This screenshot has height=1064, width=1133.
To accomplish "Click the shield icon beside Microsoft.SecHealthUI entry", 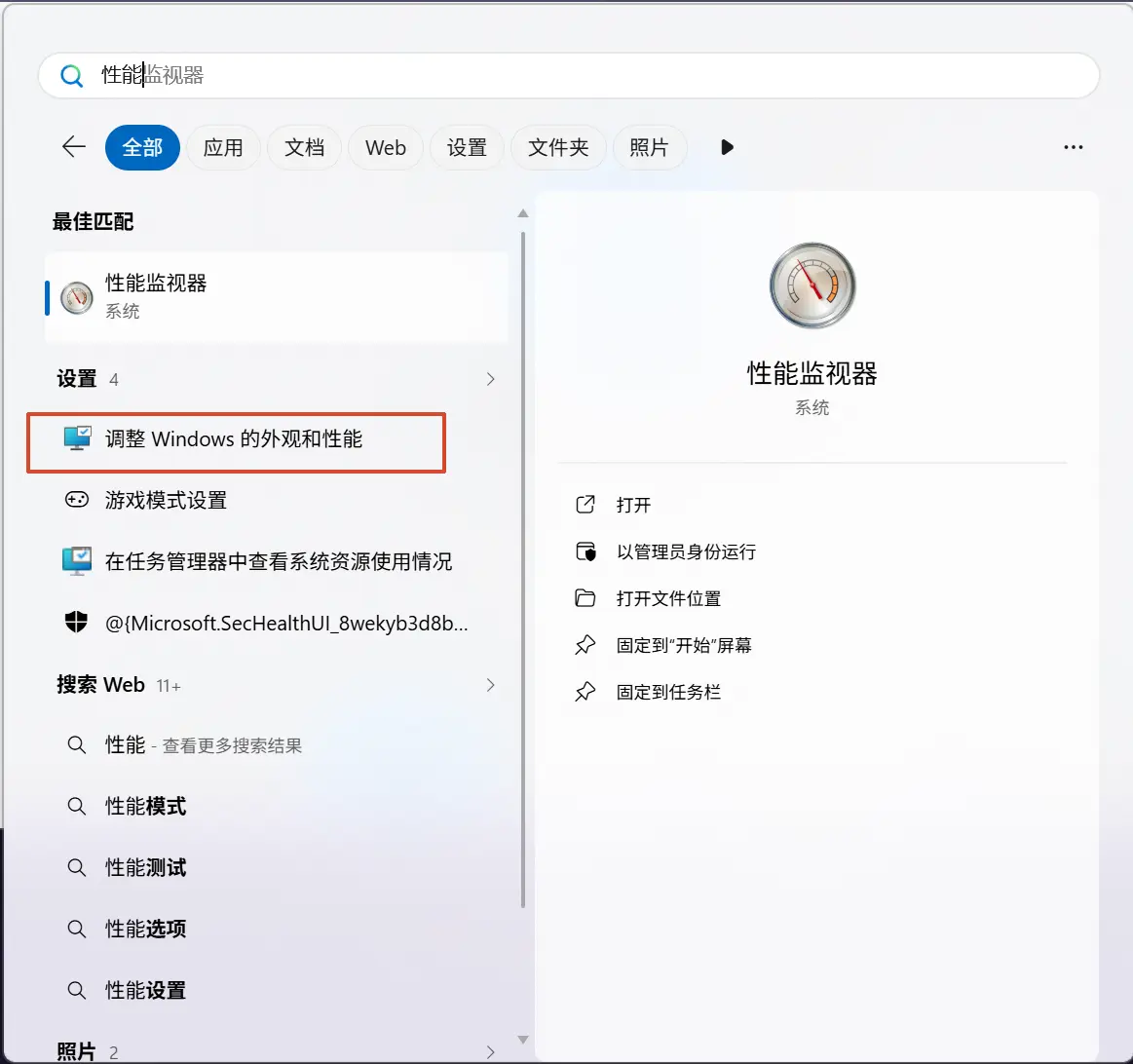I will point(76,622).
